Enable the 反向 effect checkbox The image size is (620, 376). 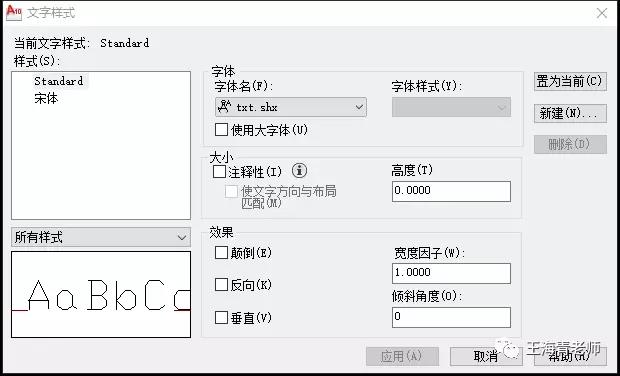point(221,285)
